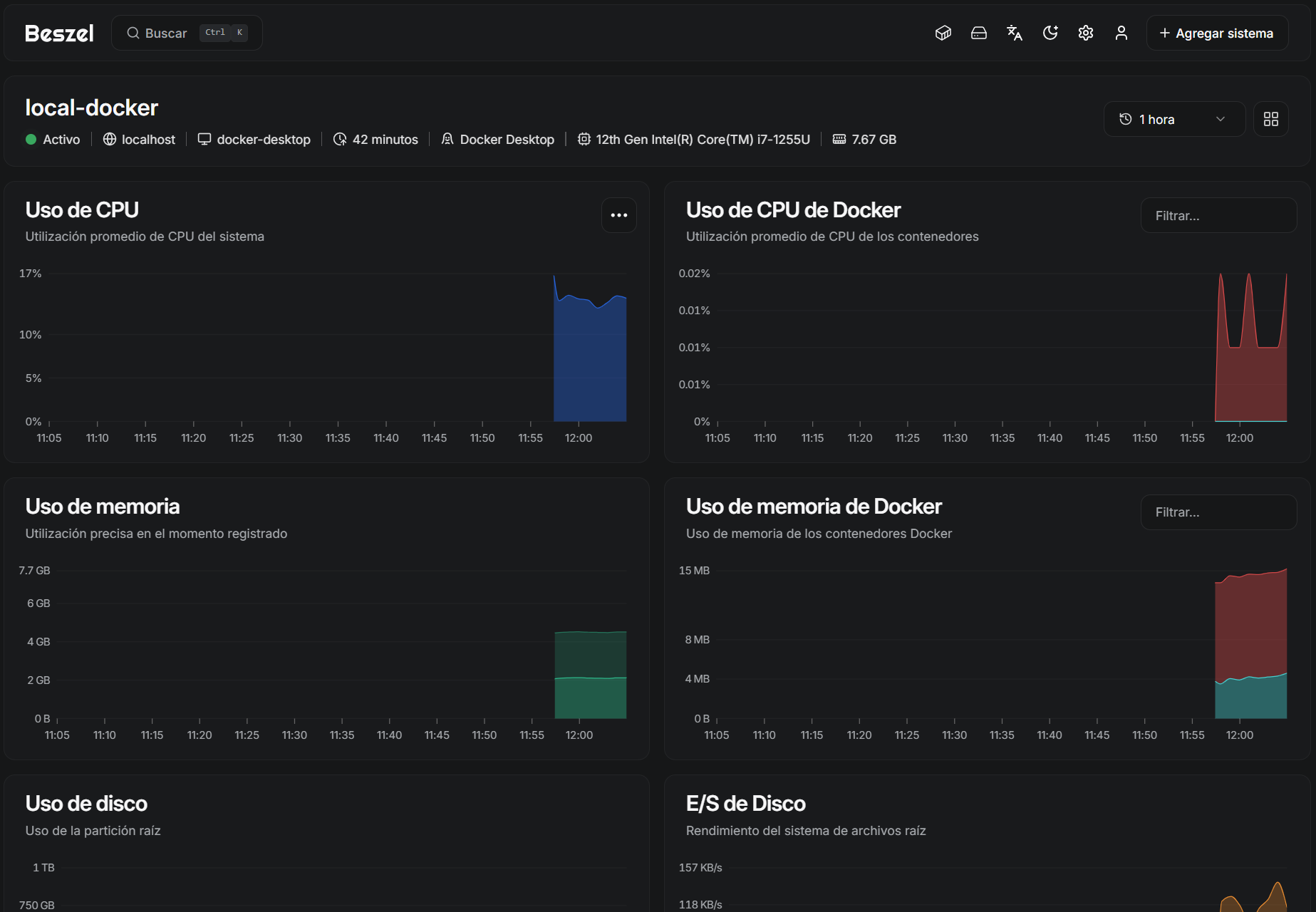
Task: Open the language translation selector
Action: 1014,33
